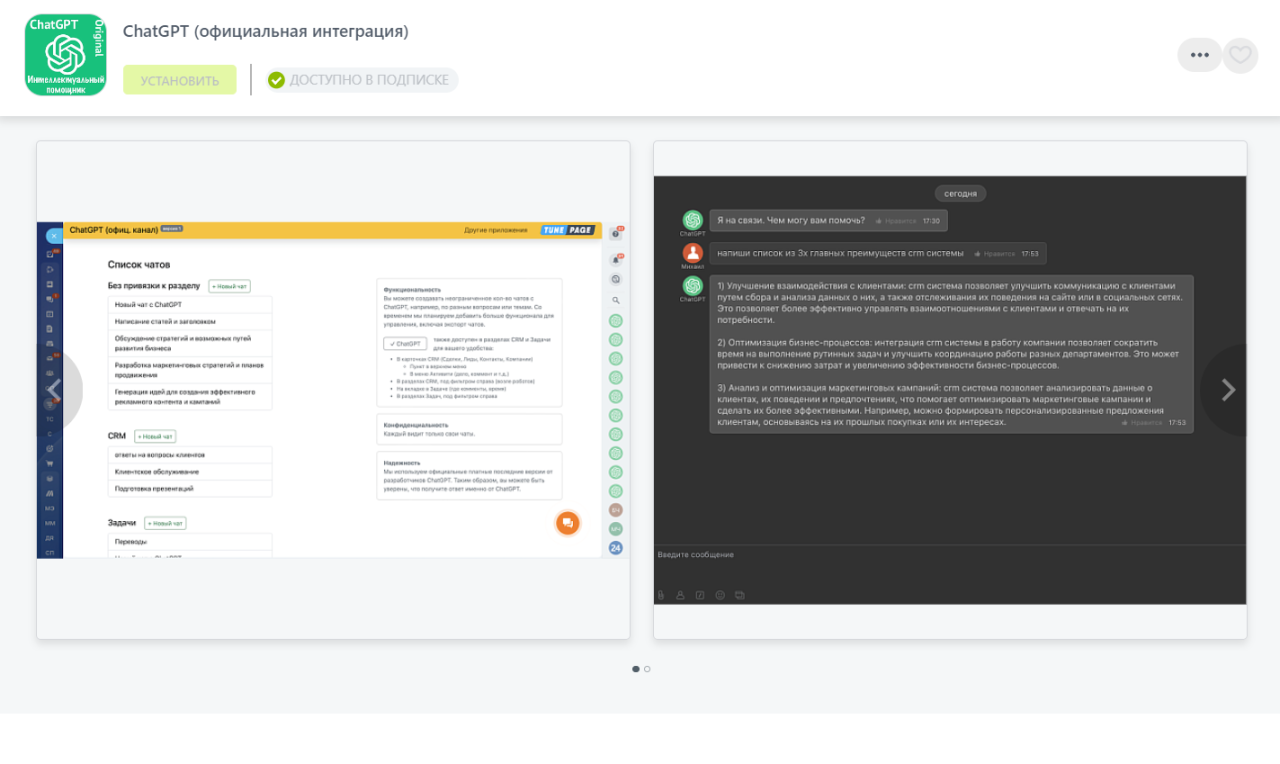
Task: Click the Переводы chat row
Action: pyautogui.click(x=190, y=541)
